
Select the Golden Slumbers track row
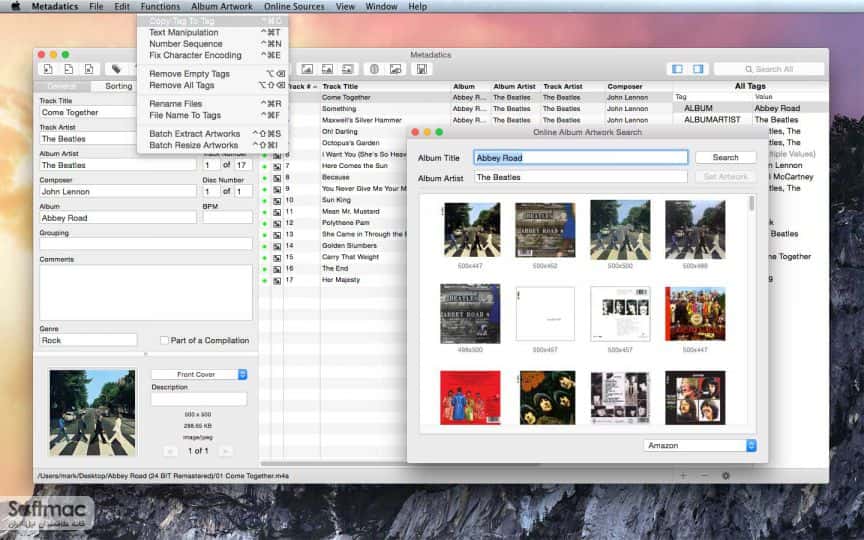(x=349, y=246)
